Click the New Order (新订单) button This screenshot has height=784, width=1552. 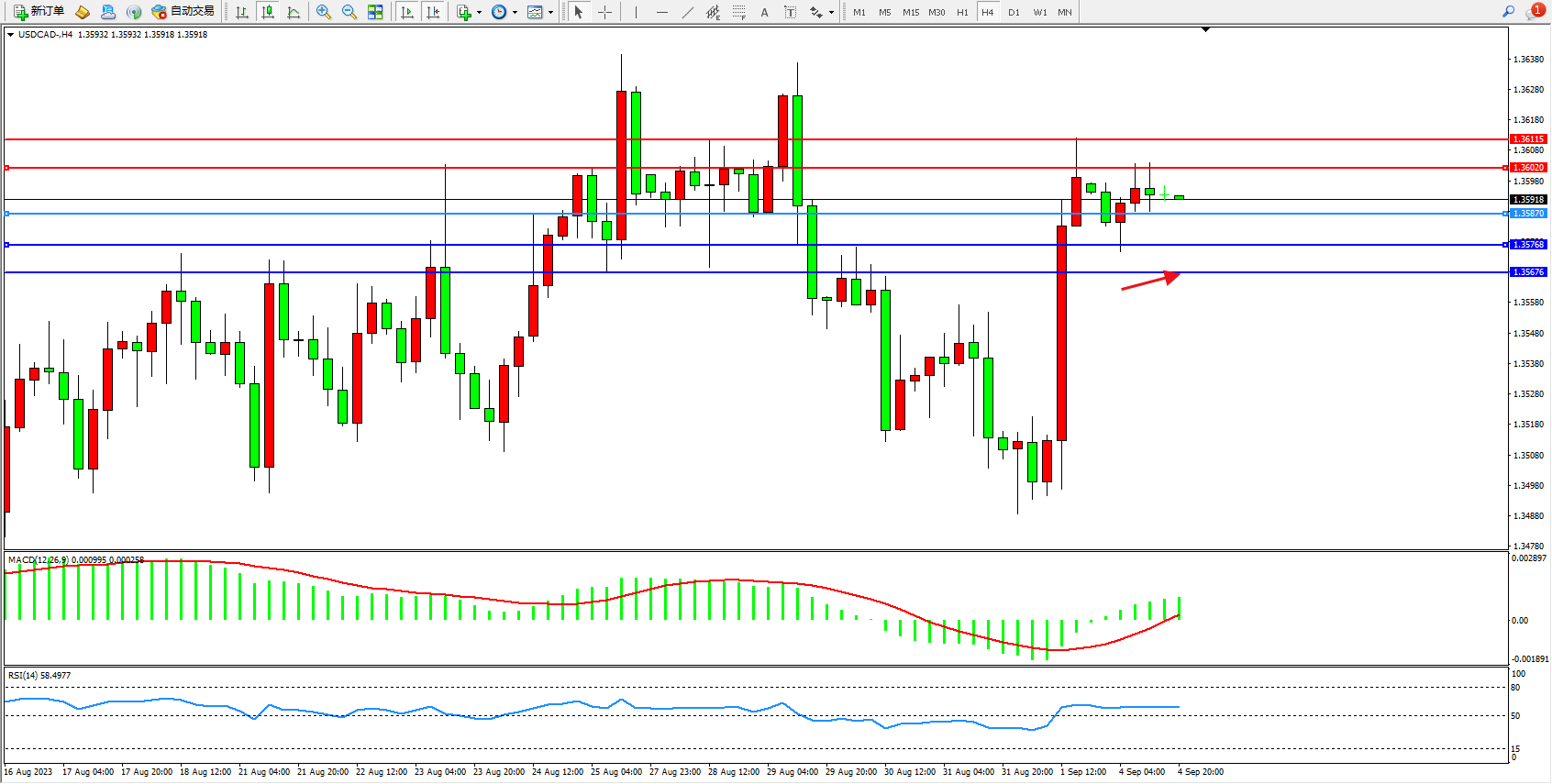click(x=39, y=12)
